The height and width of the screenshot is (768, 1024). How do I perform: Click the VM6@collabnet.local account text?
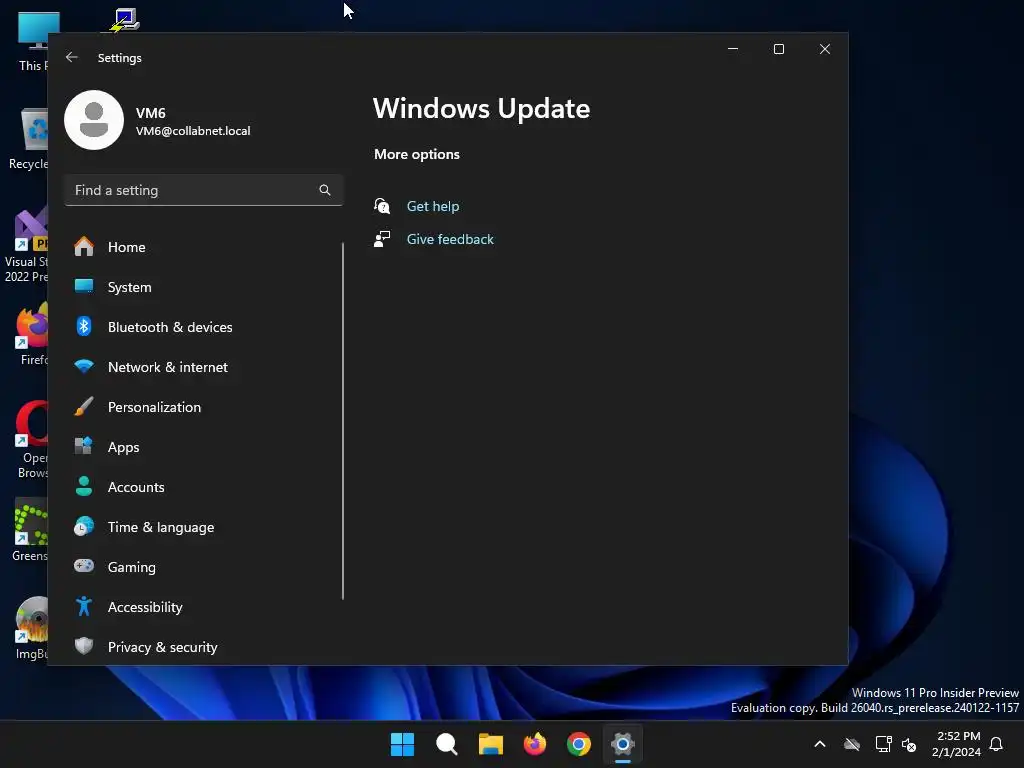[193, 131]
